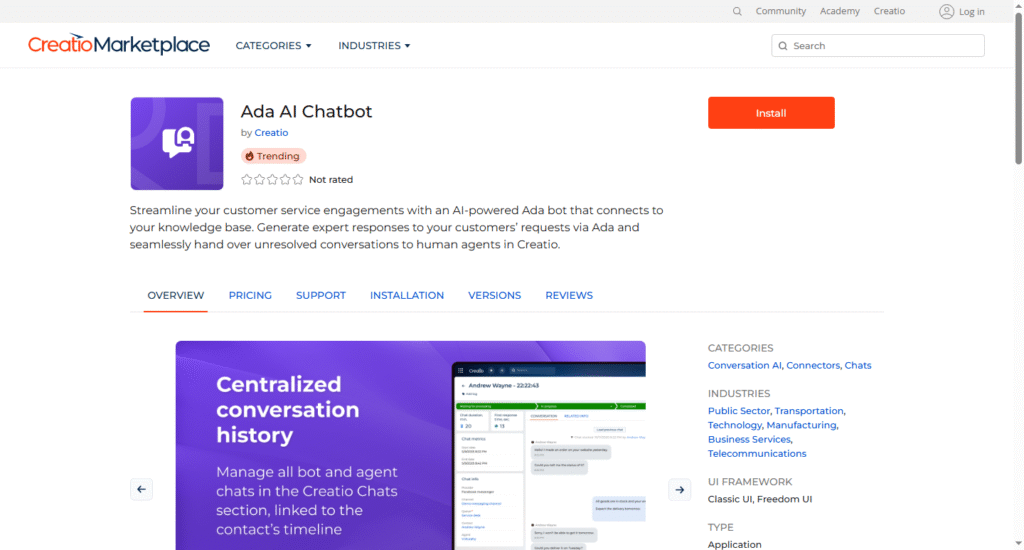
Task: Click the user profile icon beside Log in
Action: coord(946,11)
